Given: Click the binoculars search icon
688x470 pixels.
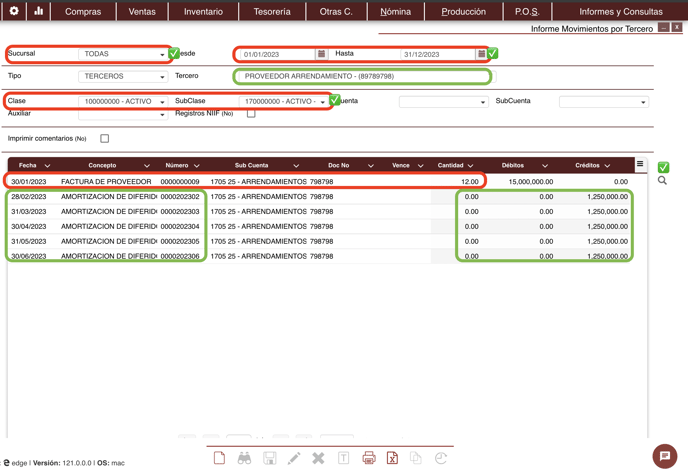Looking at the screenshot, I should pyautogui.click(x=244, y=458).
